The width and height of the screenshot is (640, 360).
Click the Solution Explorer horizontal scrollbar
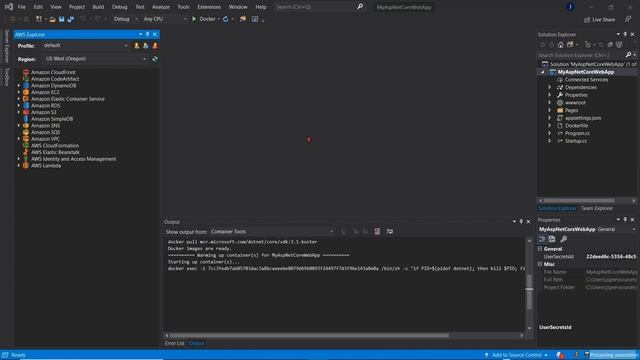579,200
